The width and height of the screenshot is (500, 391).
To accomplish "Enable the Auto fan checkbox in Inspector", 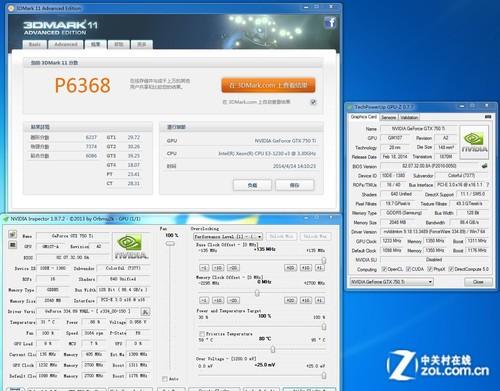I will click(165, 379).
